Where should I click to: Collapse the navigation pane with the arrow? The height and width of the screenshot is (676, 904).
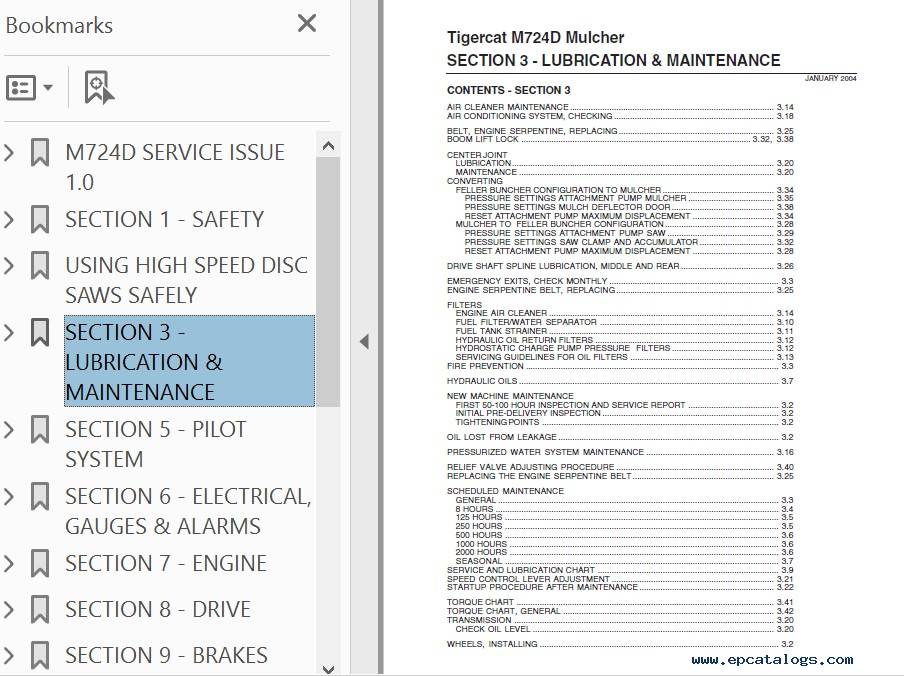point(364,341)
